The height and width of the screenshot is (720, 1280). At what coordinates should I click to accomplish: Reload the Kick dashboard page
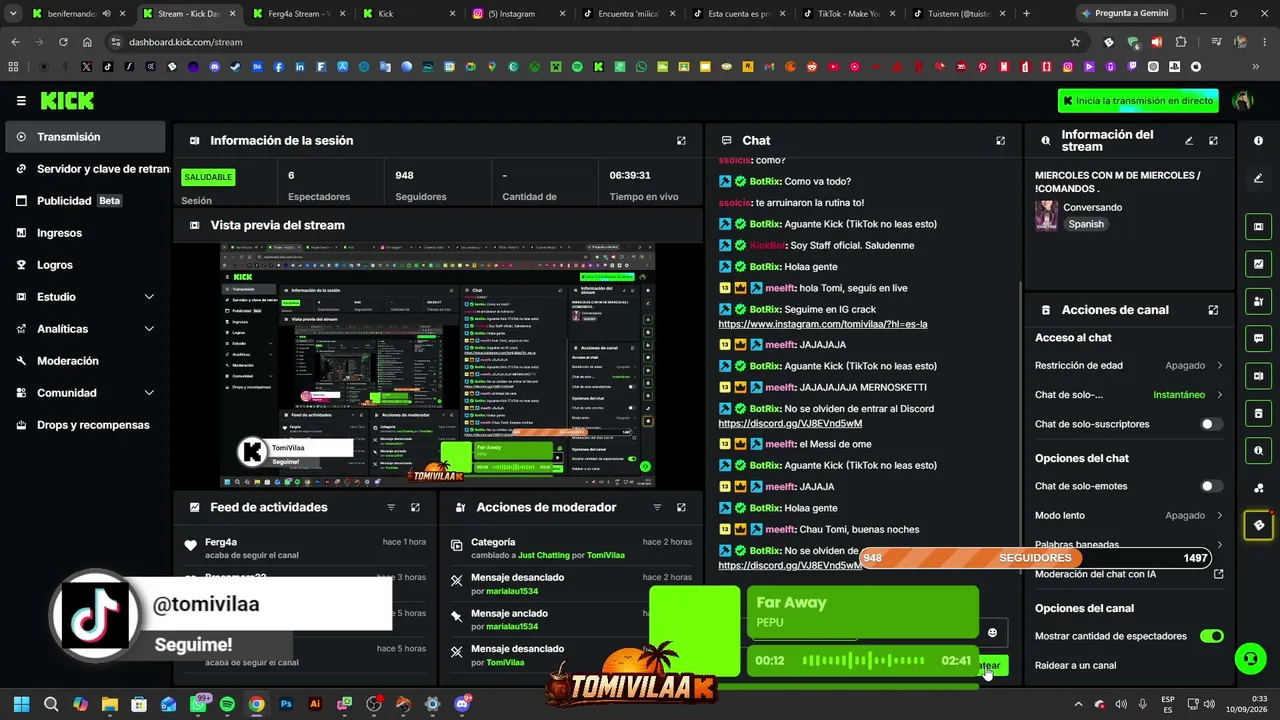(63, 42)
